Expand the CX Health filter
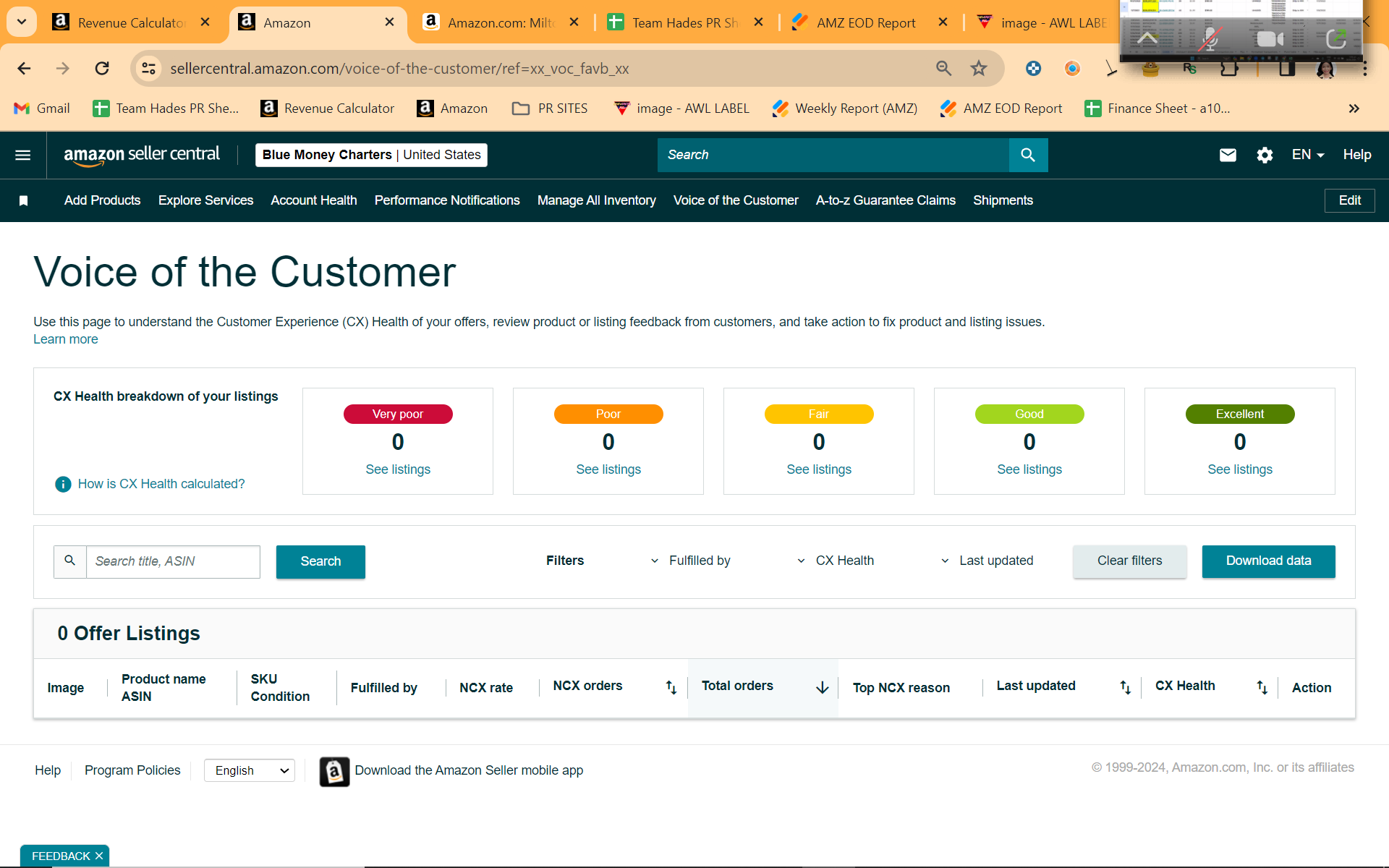1389x868 pixels. tap(836, 561)
